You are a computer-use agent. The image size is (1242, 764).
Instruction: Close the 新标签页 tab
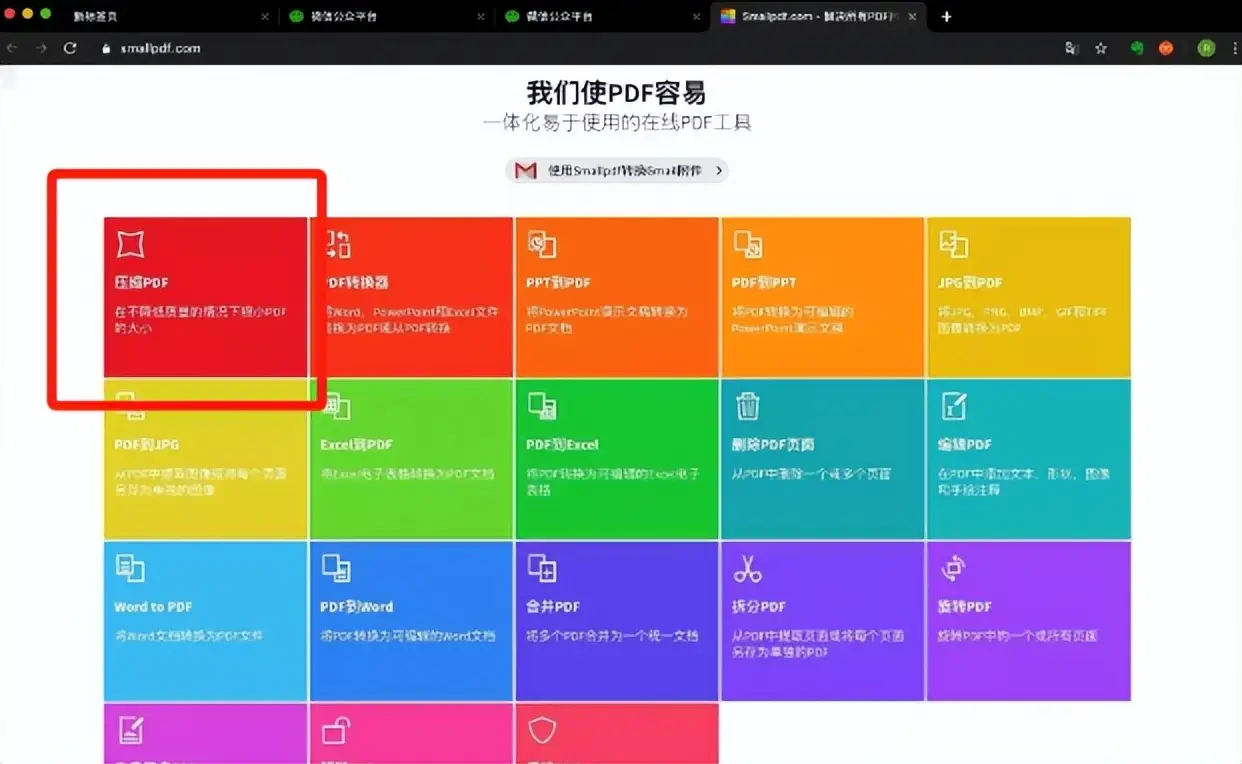coord(265,16)
